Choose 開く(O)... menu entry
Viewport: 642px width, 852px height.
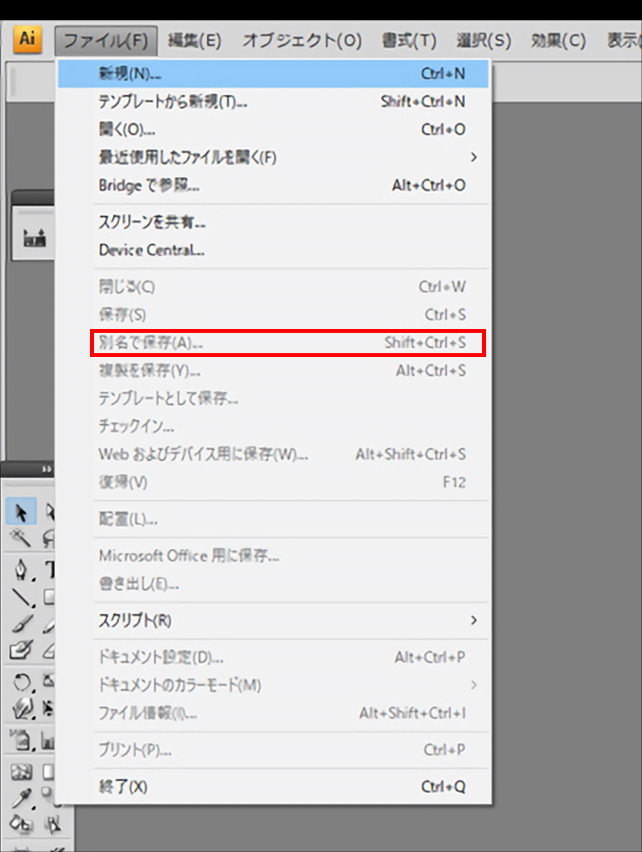coord(273,129)
